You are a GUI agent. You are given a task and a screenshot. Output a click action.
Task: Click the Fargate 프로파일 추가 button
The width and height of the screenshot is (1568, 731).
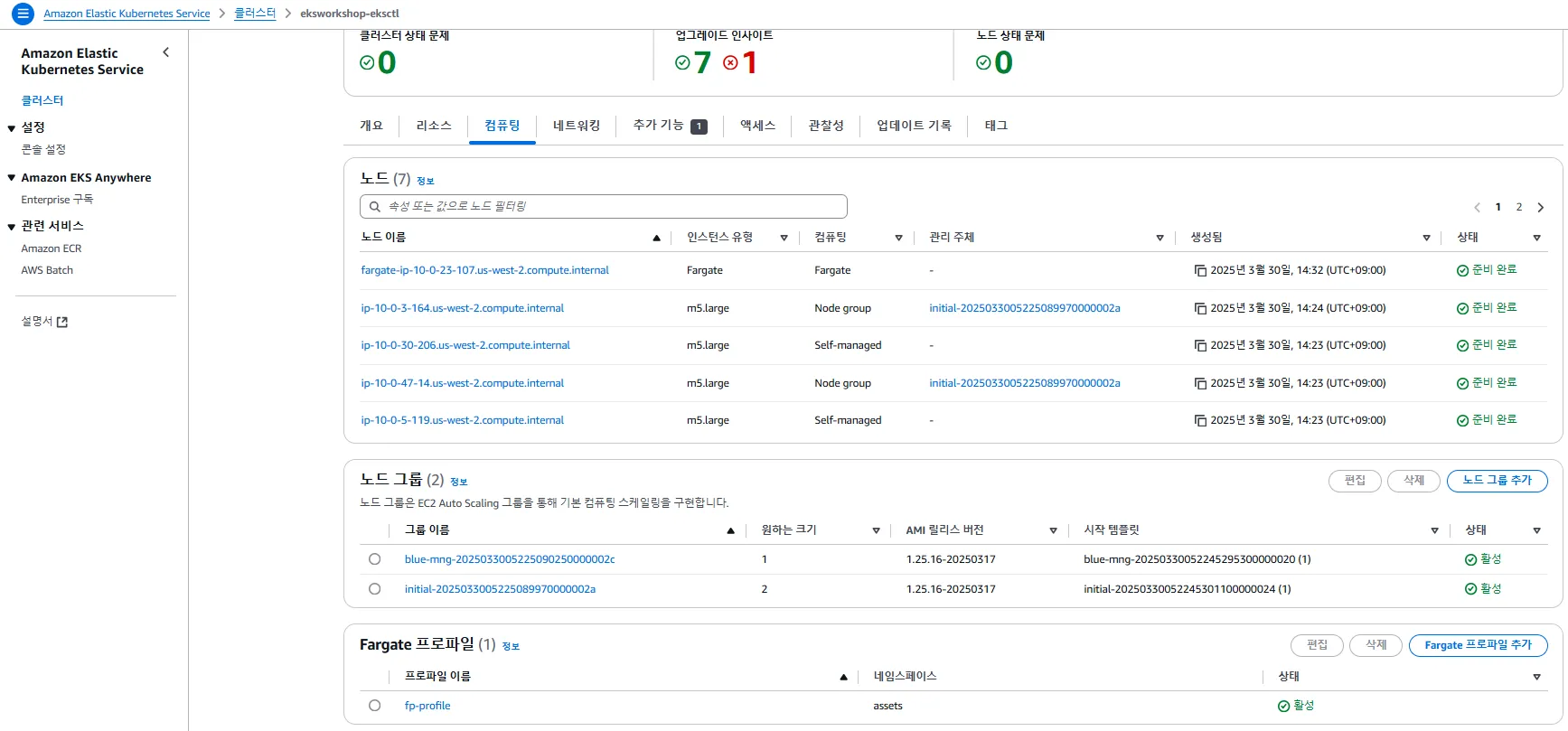pos(1478,645)
